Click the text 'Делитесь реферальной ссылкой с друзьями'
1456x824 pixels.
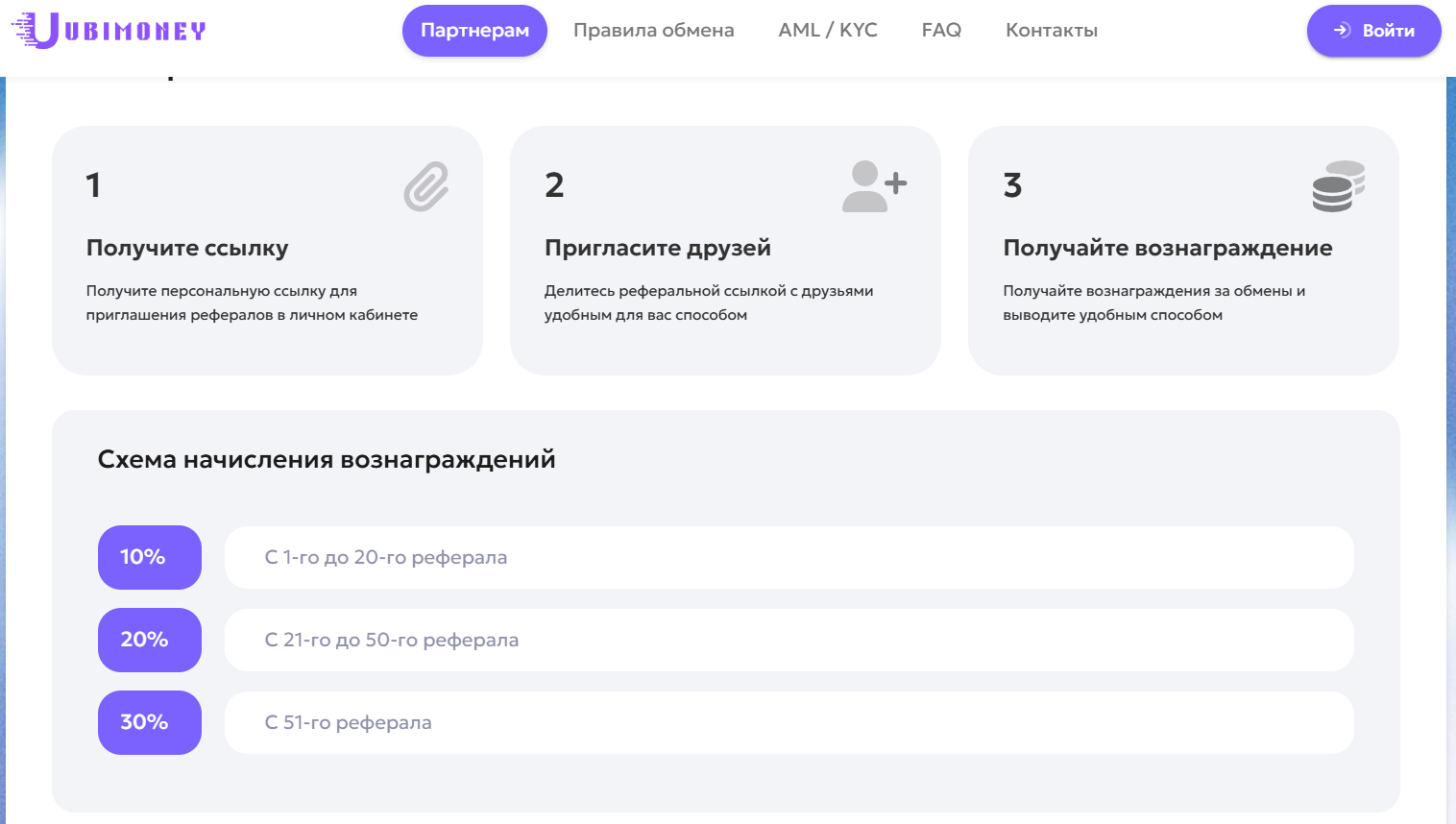709,291
